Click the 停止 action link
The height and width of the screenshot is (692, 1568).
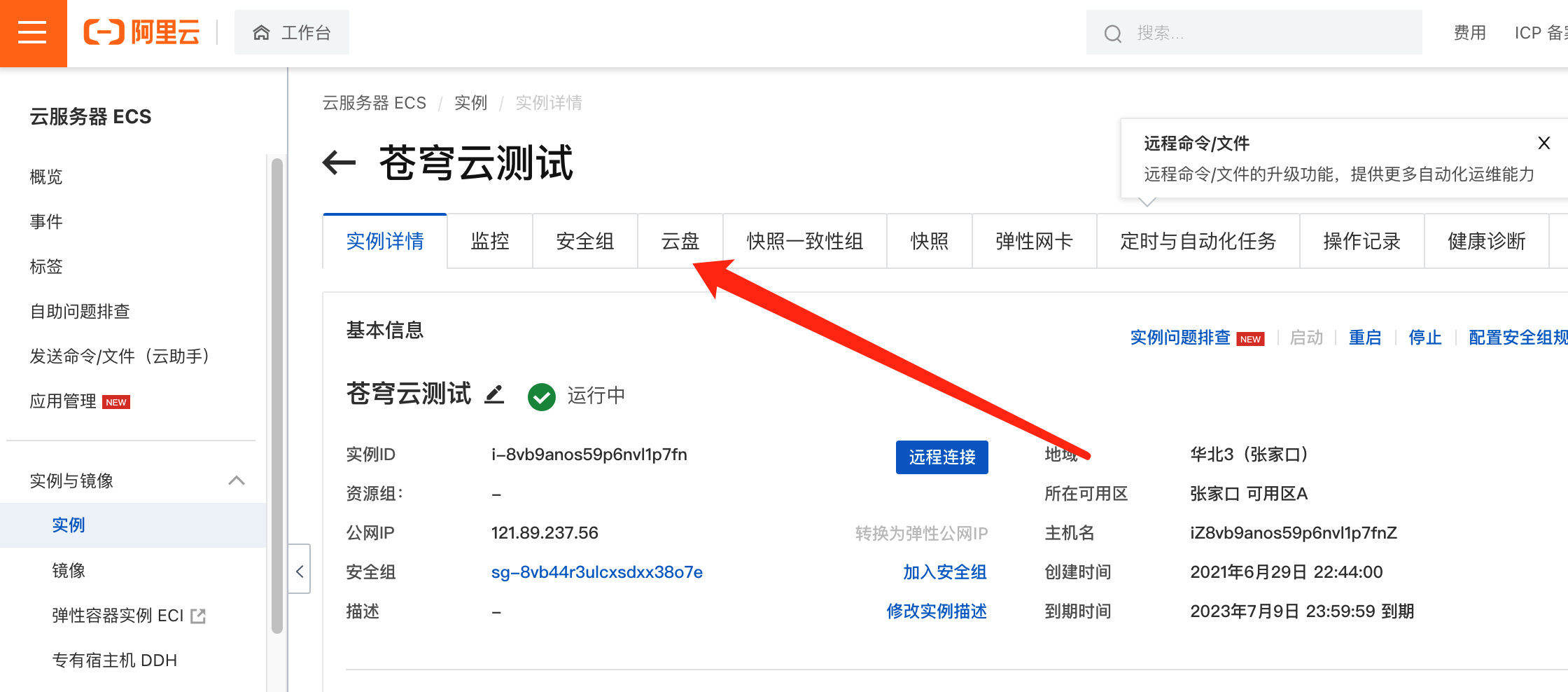click(x=1425, y=338)
